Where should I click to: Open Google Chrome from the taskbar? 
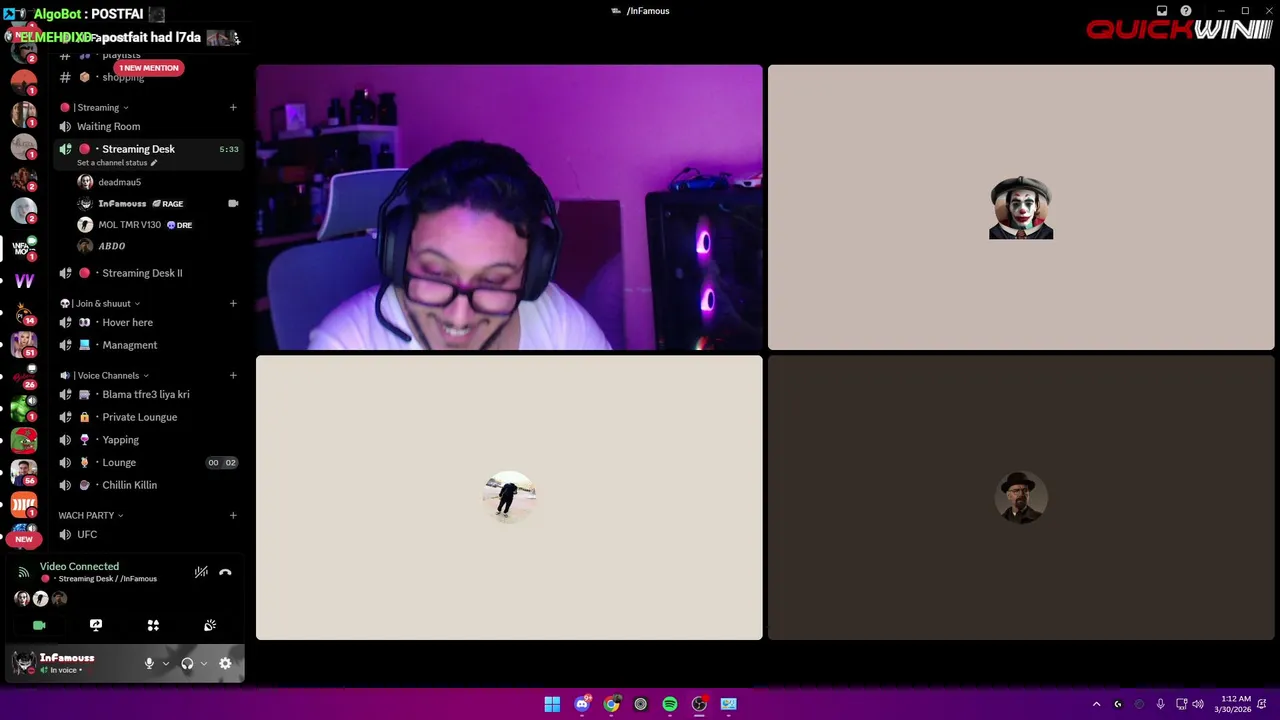click(x=611, y=704)
